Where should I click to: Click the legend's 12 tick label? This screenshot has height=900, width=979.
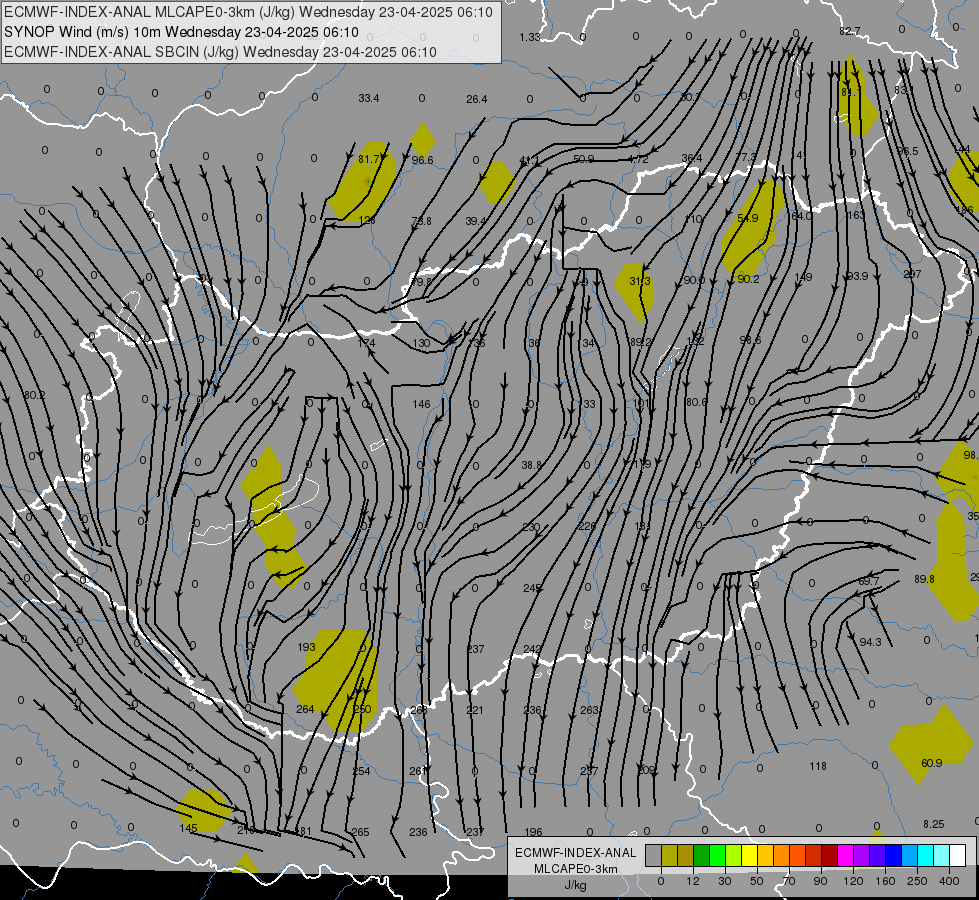point(693,881)
